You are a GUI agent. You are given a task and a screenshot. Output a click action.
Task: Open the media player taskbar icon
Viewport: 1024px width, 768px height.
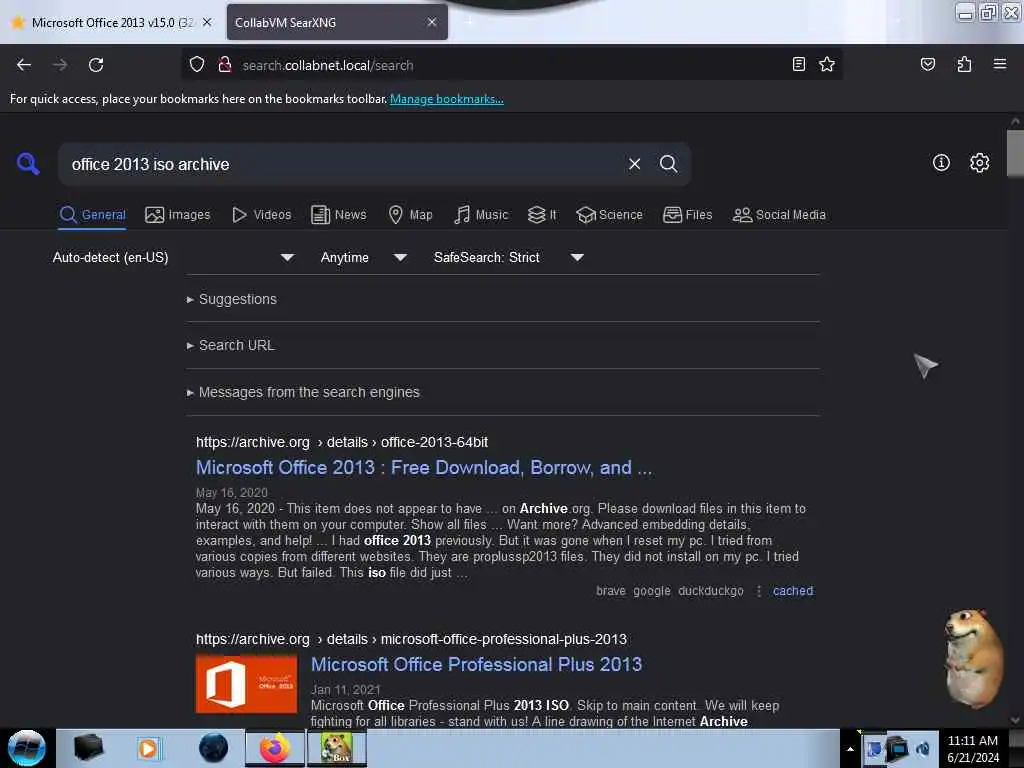[x=148, y=748]
